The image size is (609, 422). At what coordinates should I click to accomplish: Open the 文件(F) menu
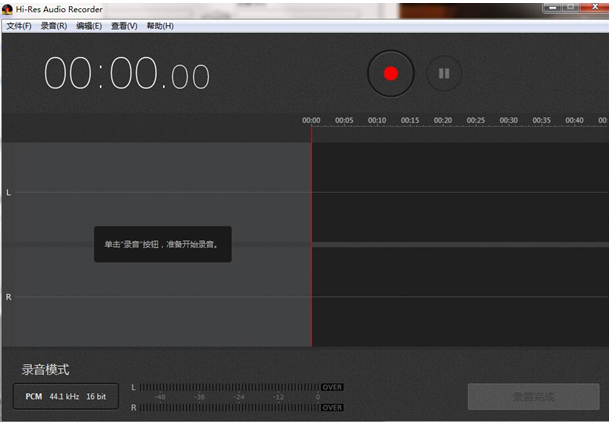[19, 26]
